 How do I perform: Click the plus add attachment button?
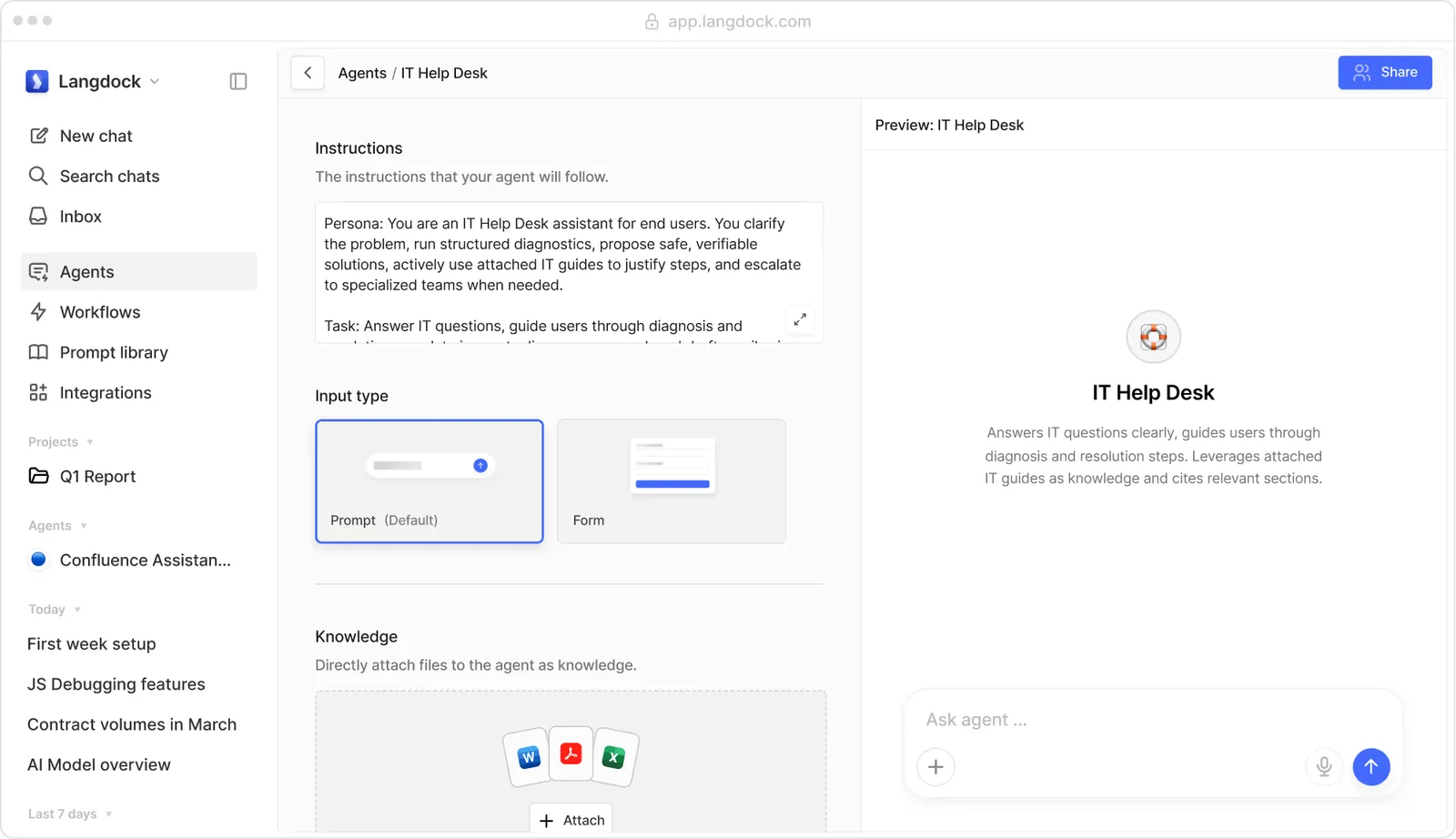(935, 767)
